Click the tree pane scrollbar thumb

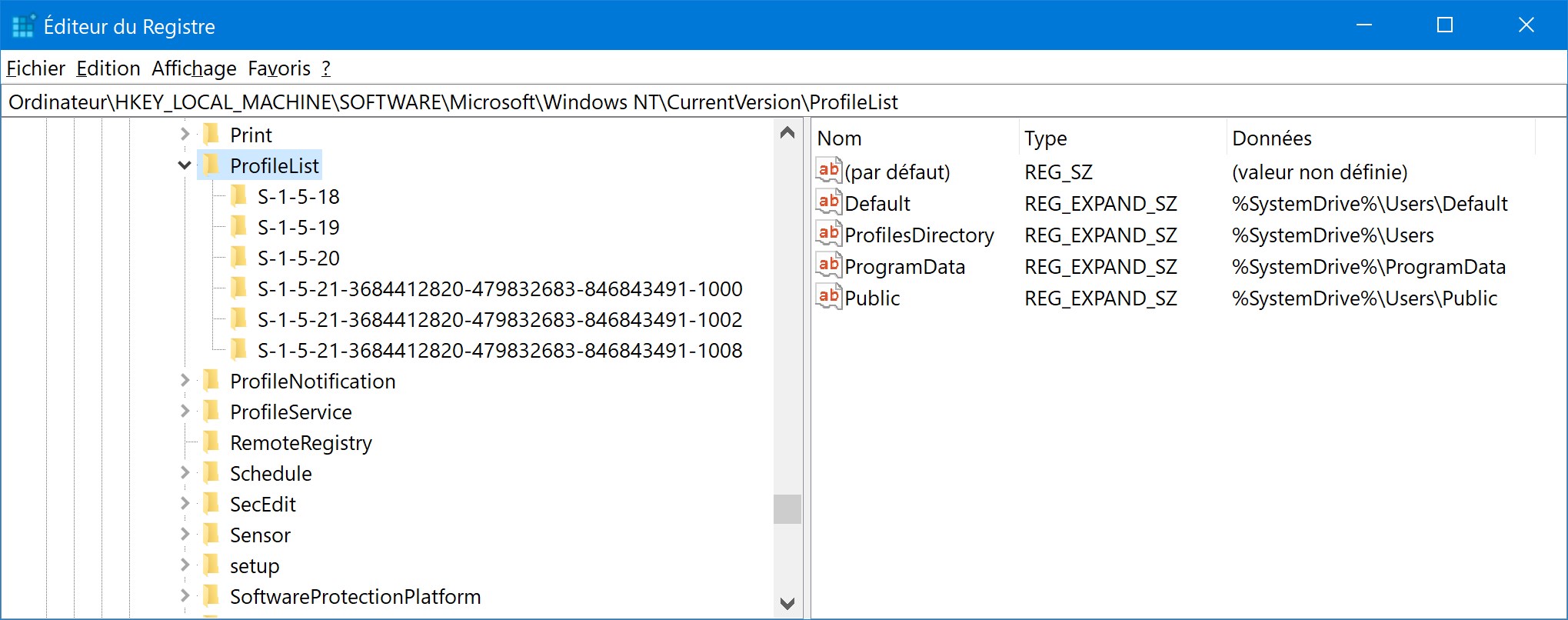(x=787, y=509)
